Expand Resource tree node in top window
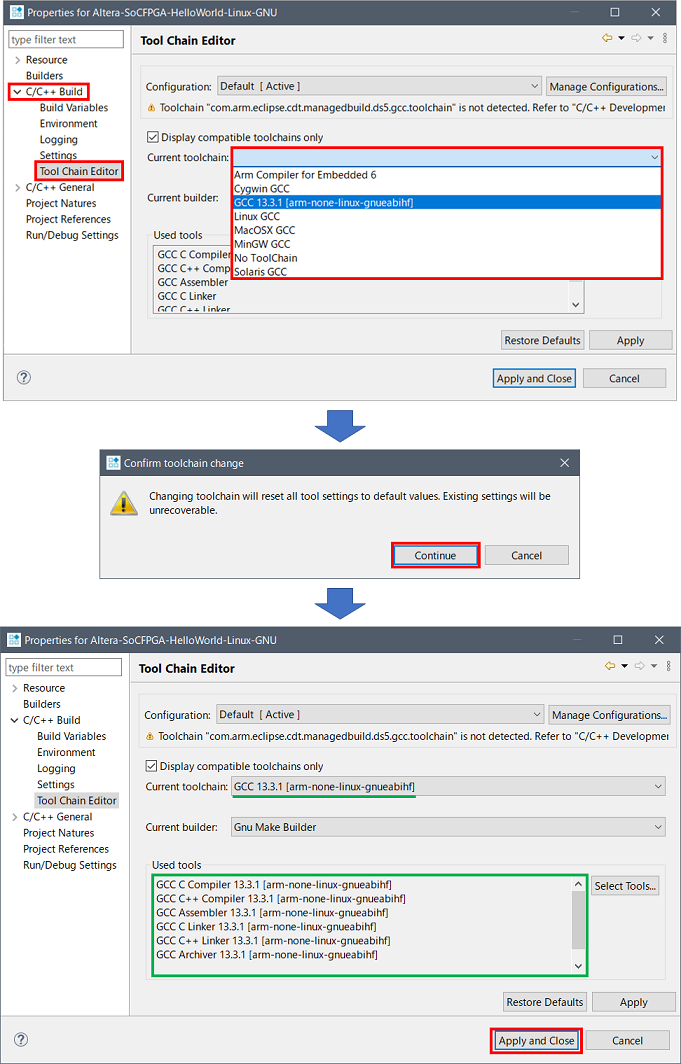This screenshot has width=681, height=1064. [x=17, y=60]
